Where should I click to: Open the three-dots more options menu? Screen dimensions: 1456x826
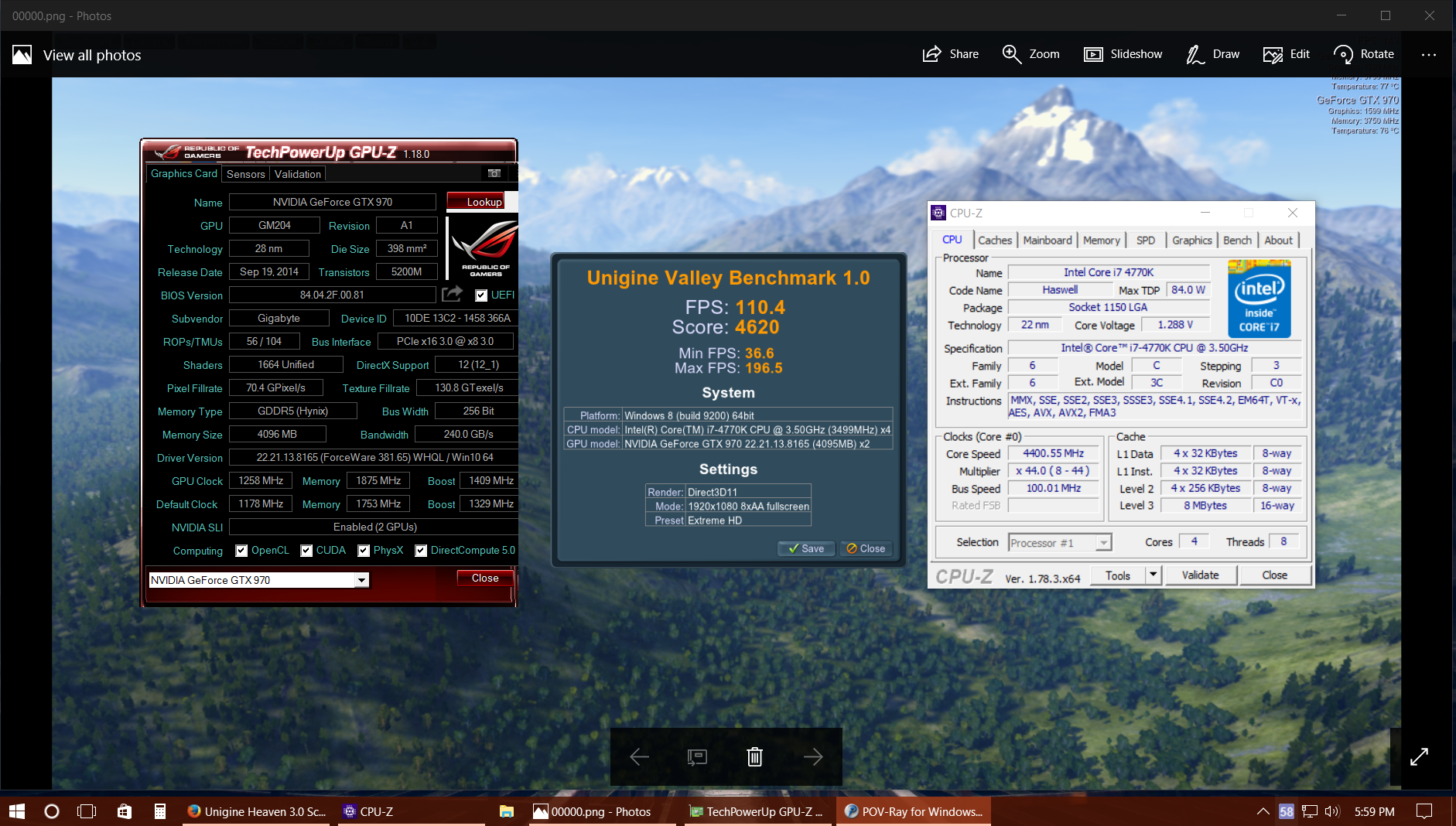[x=1428, y=54]
